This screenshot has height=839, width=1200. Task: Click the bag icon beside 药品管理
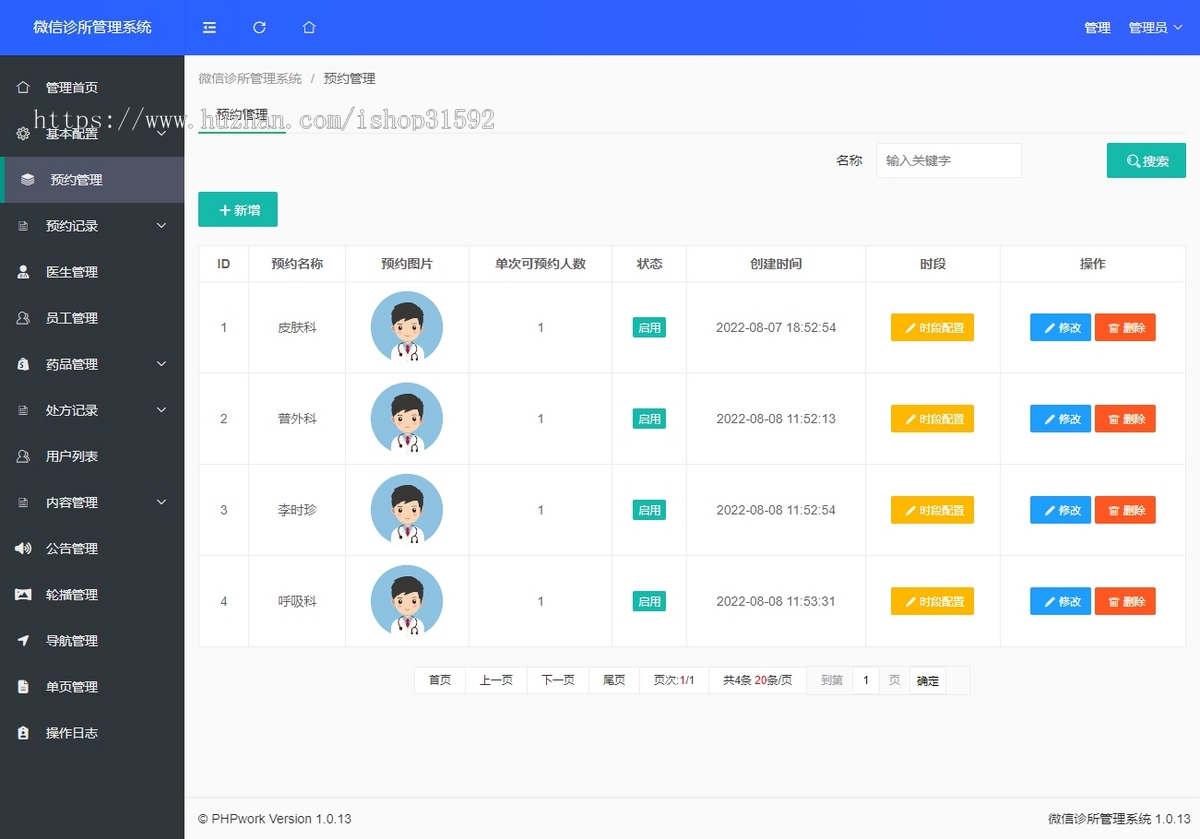(x=24, y=364)
